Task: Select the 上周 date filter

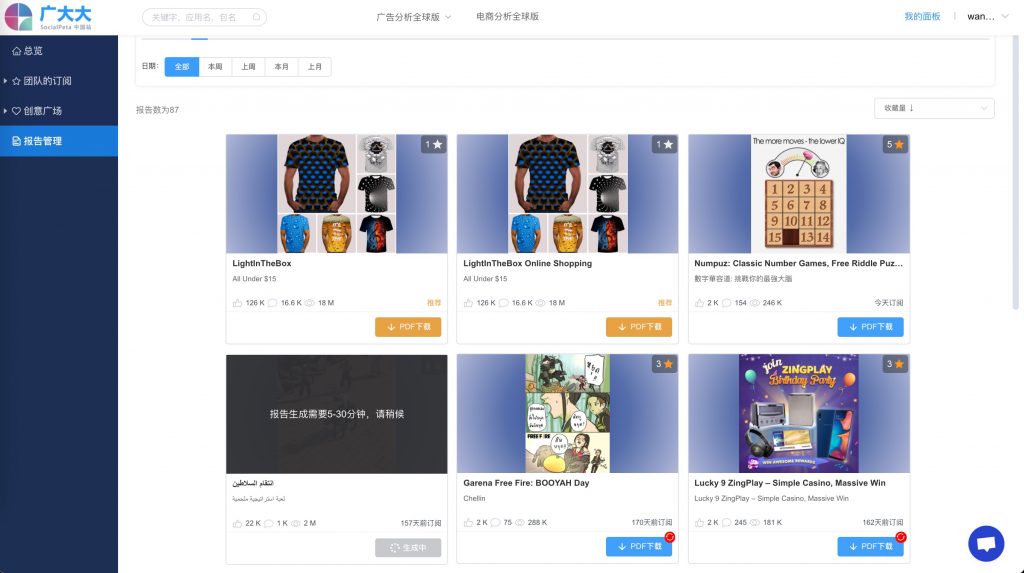Action: 248,67
